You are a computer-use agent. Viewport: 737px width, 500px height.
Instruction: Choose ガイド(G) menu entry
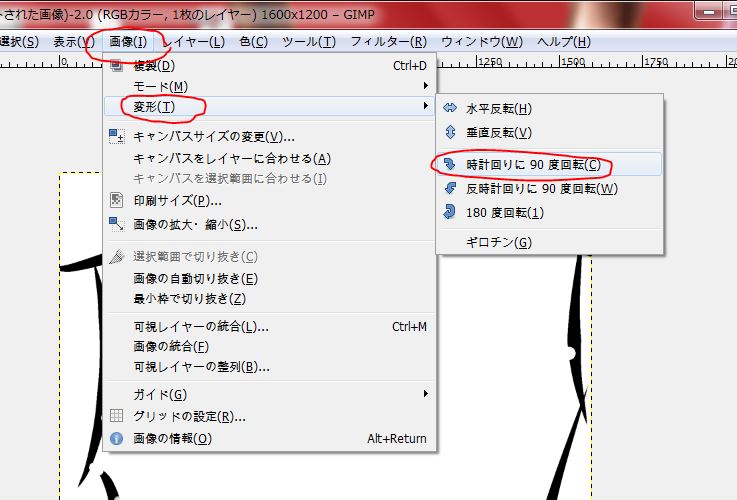(269, 394)
